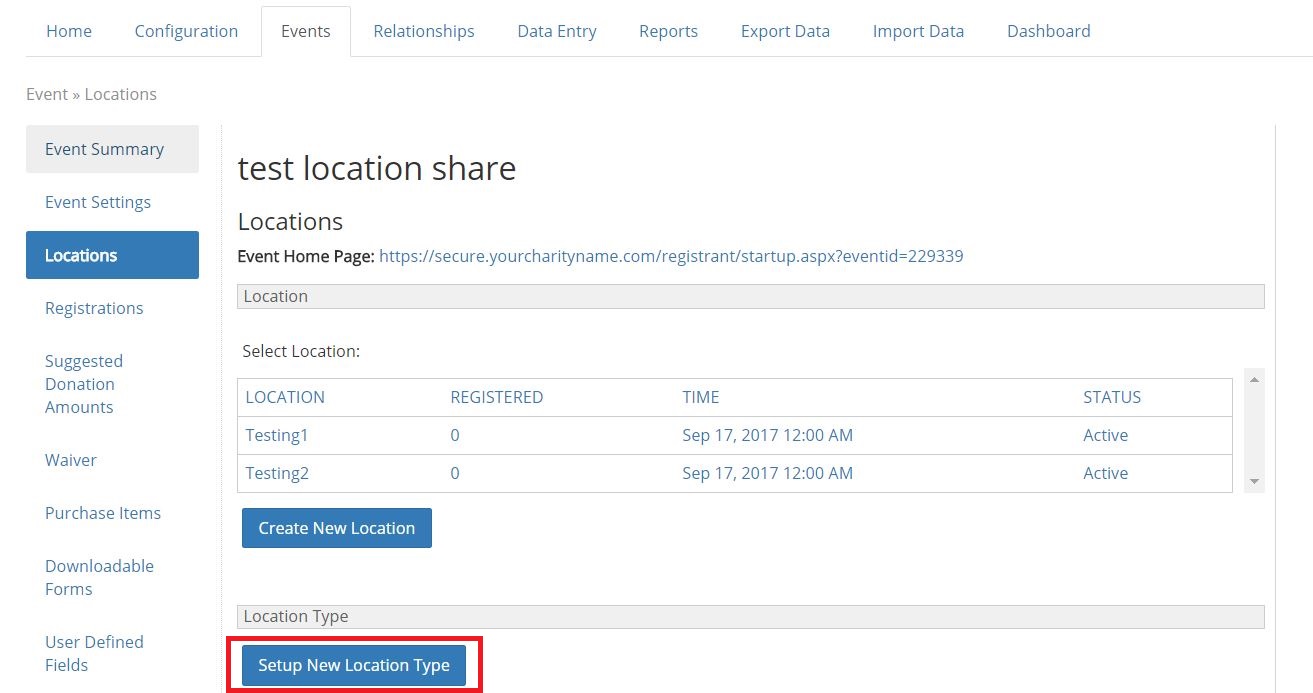1313x693 pixels.
Task: Switch to the Configuration tab
Action: pyautogui.click(x=186, y=31)
